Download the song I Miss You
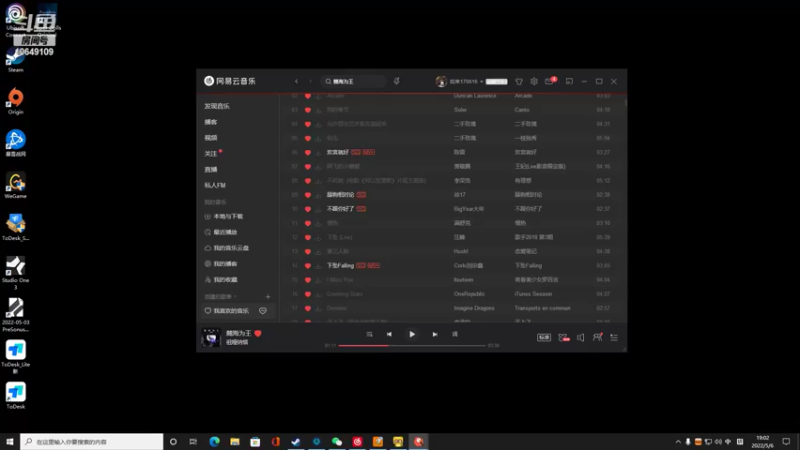The image size is (800, 450). pyautogui.click(x=318, y=280)
